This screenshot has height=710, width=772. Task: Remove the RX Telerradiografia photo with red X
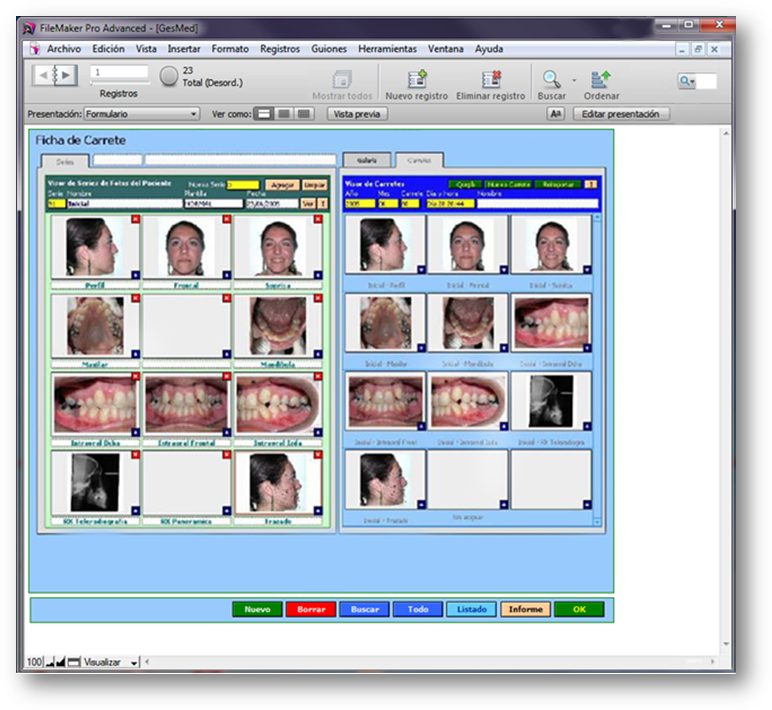[135, 454]
